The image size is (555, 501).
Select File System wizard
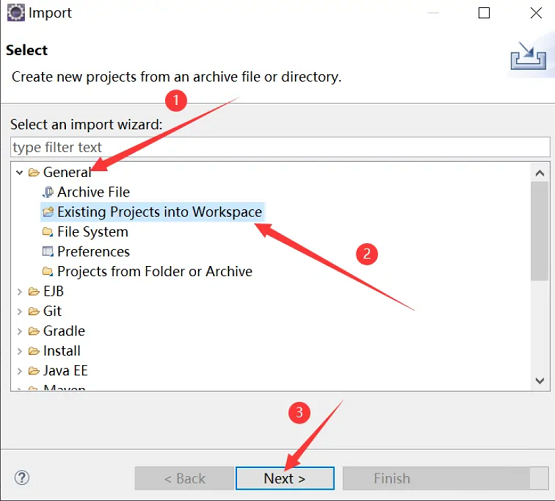[93, 232]
